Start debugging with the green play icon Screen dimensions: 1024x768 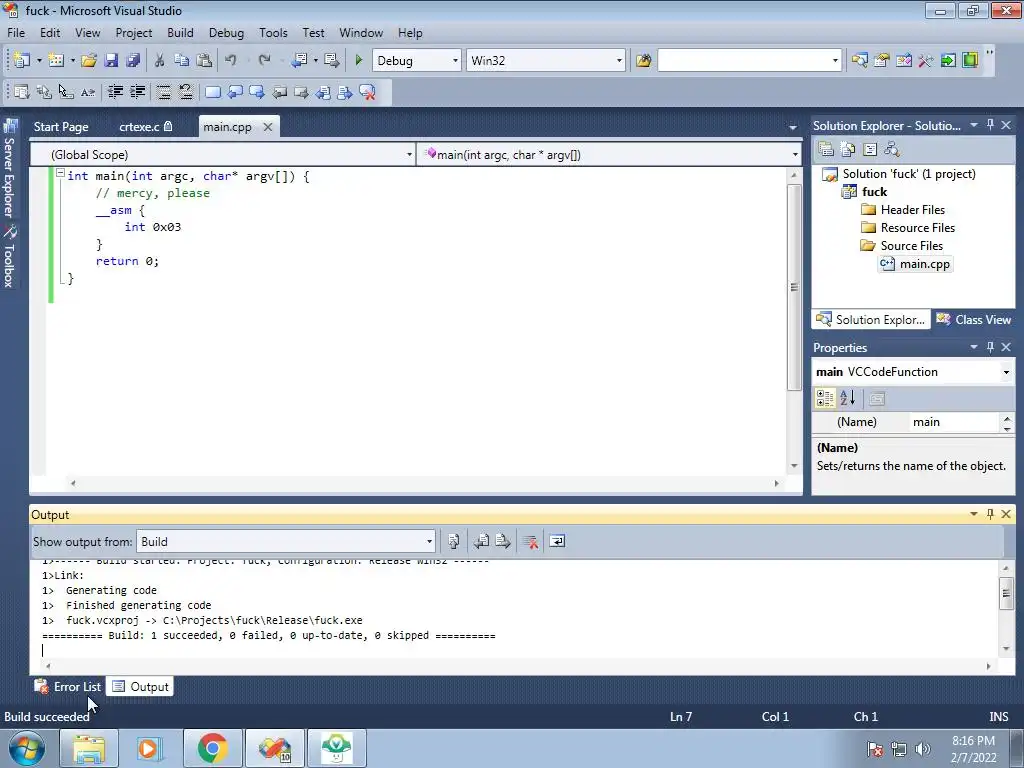coord(359,61)
